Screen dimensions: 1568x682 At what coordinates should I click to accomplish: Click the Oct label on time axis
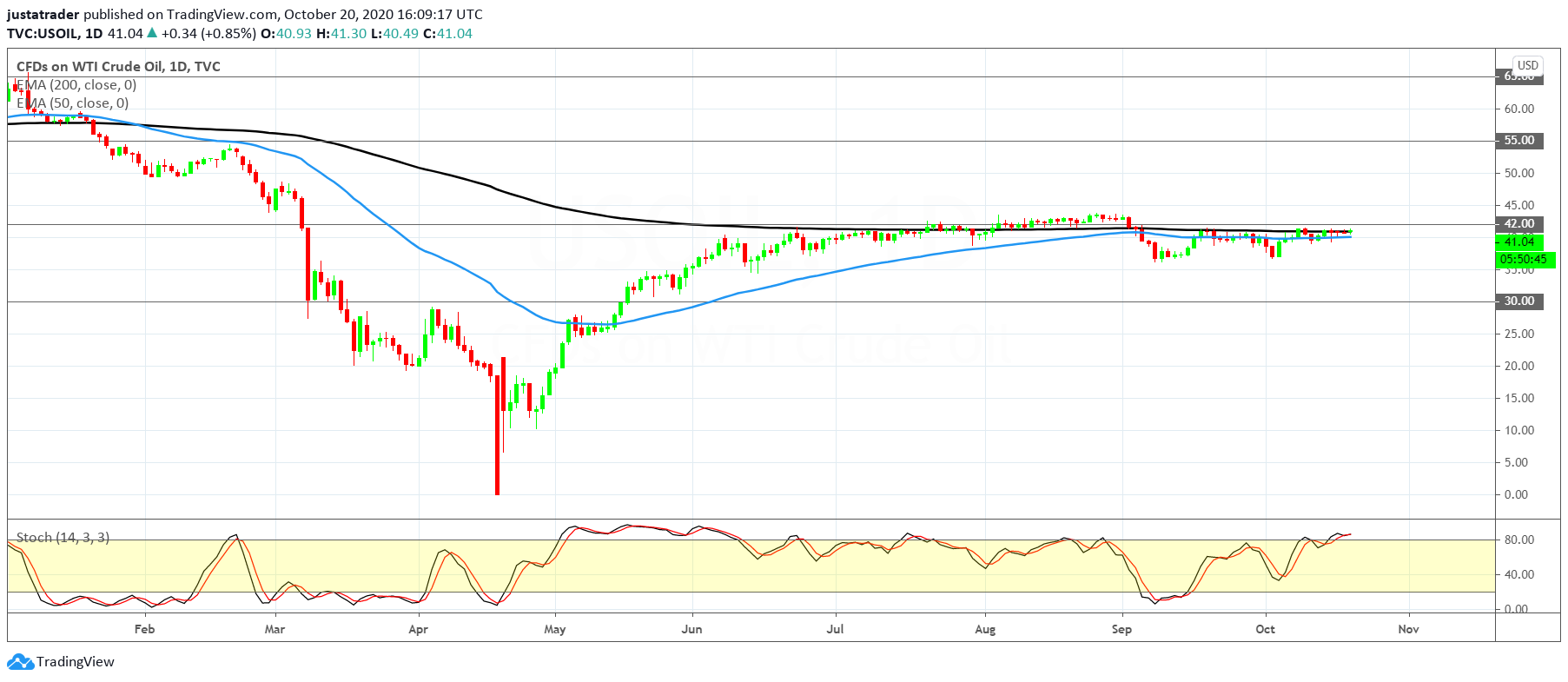tap(1265, 629)
